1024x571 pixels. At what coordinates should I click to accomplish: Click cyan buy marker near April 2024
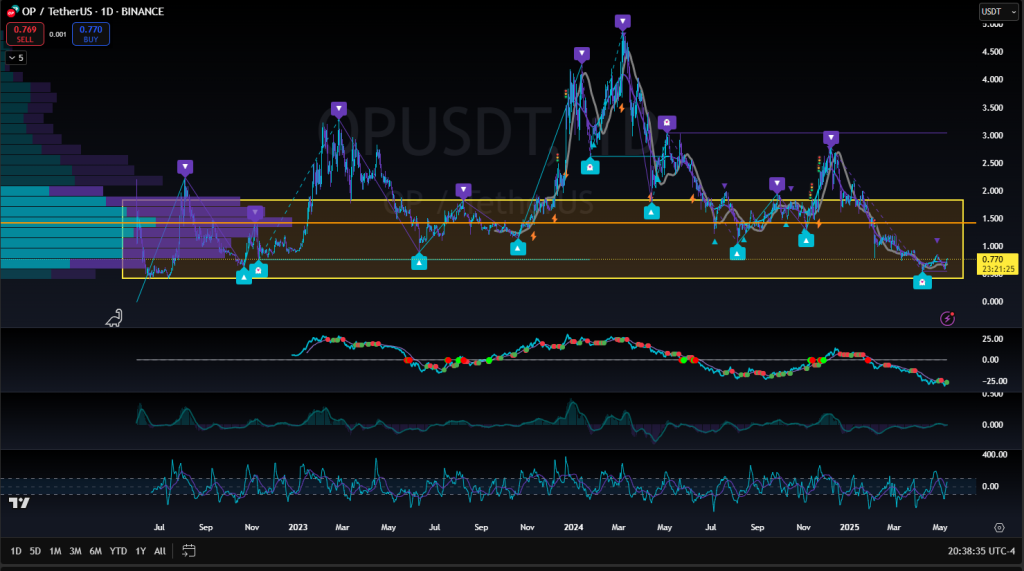(651, 212)
